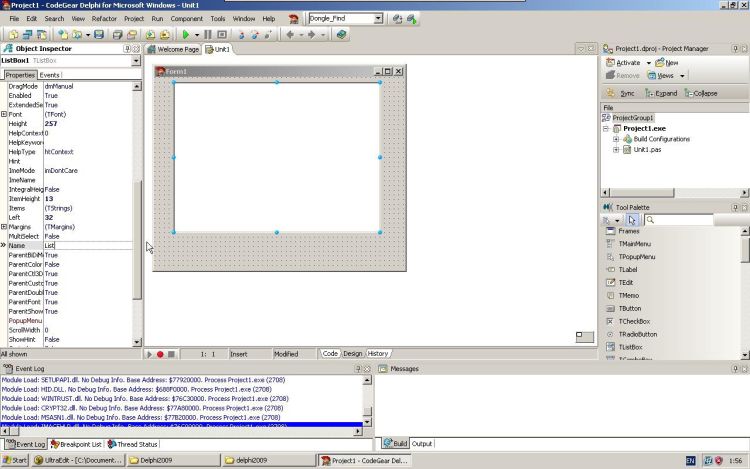Image resolution: width=750 pixels, height=469 pixels.
Task: Open the Thread Status tab
Action: (x=132, y=444)
